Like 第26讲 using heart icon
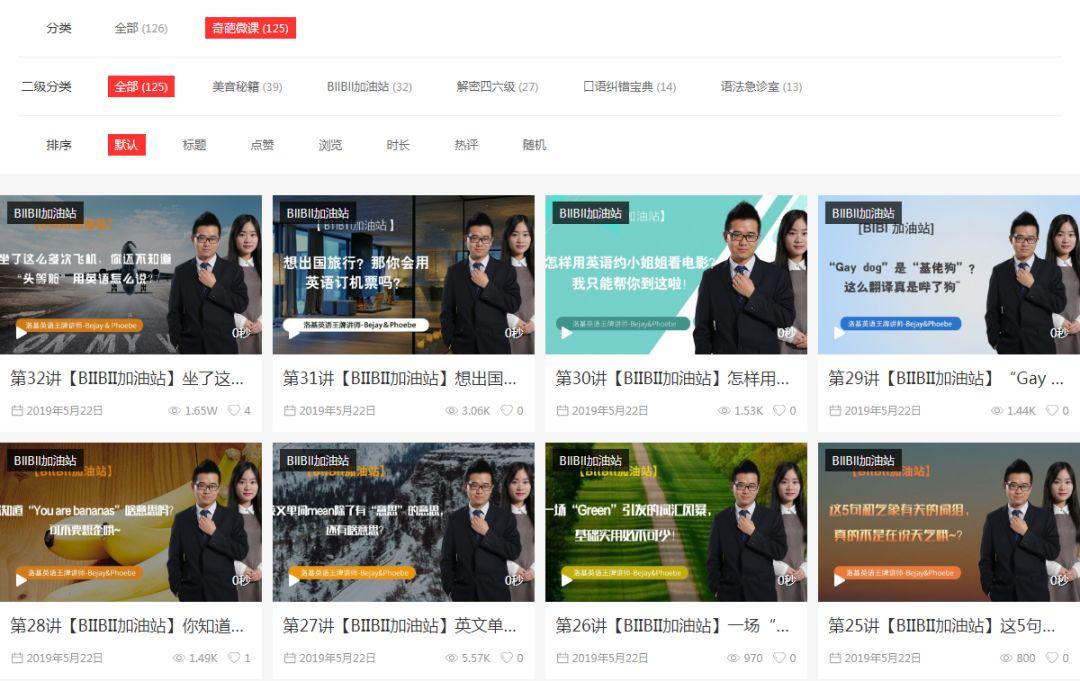Image resolution: width=1080 pixels, height=681 pixels. [780, 658]
